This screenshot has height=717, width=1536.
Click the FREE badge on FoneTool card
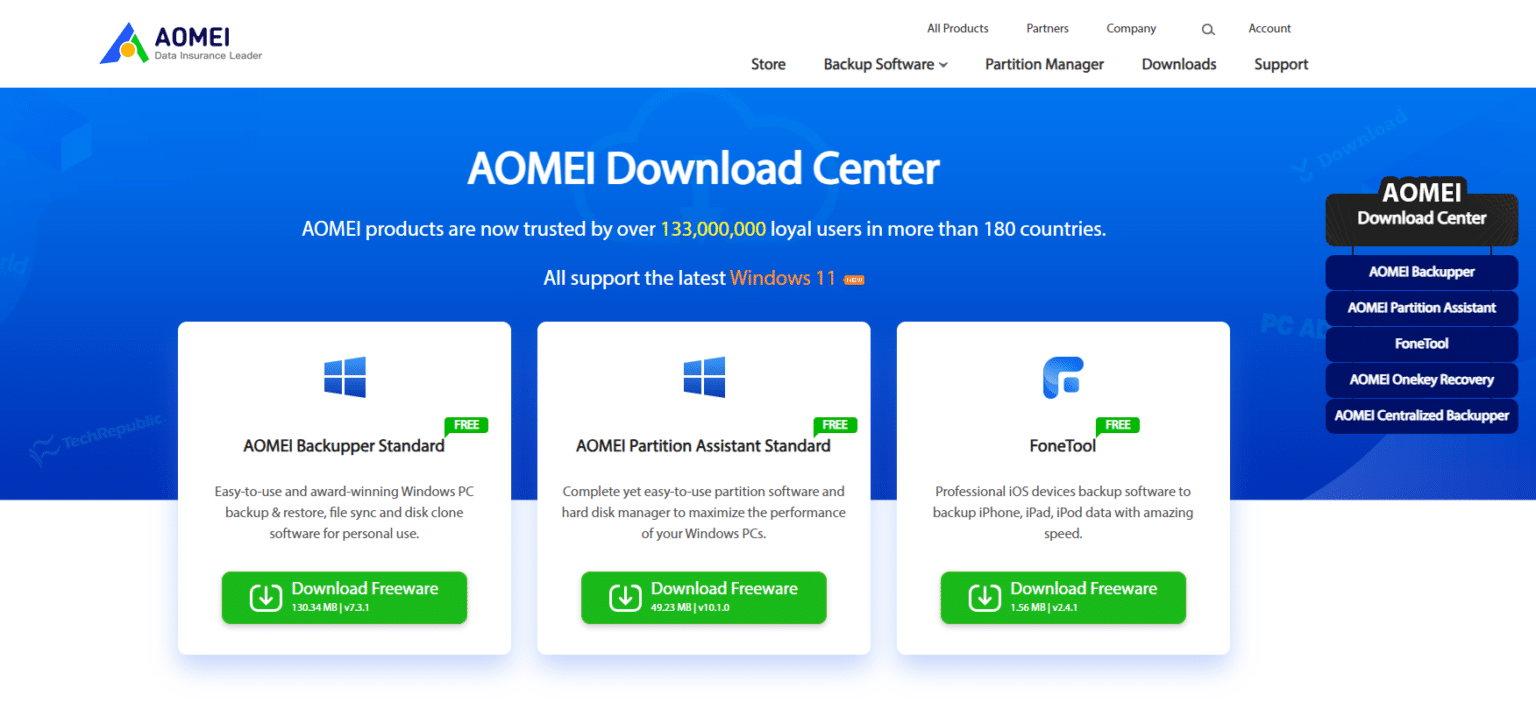1117,424
